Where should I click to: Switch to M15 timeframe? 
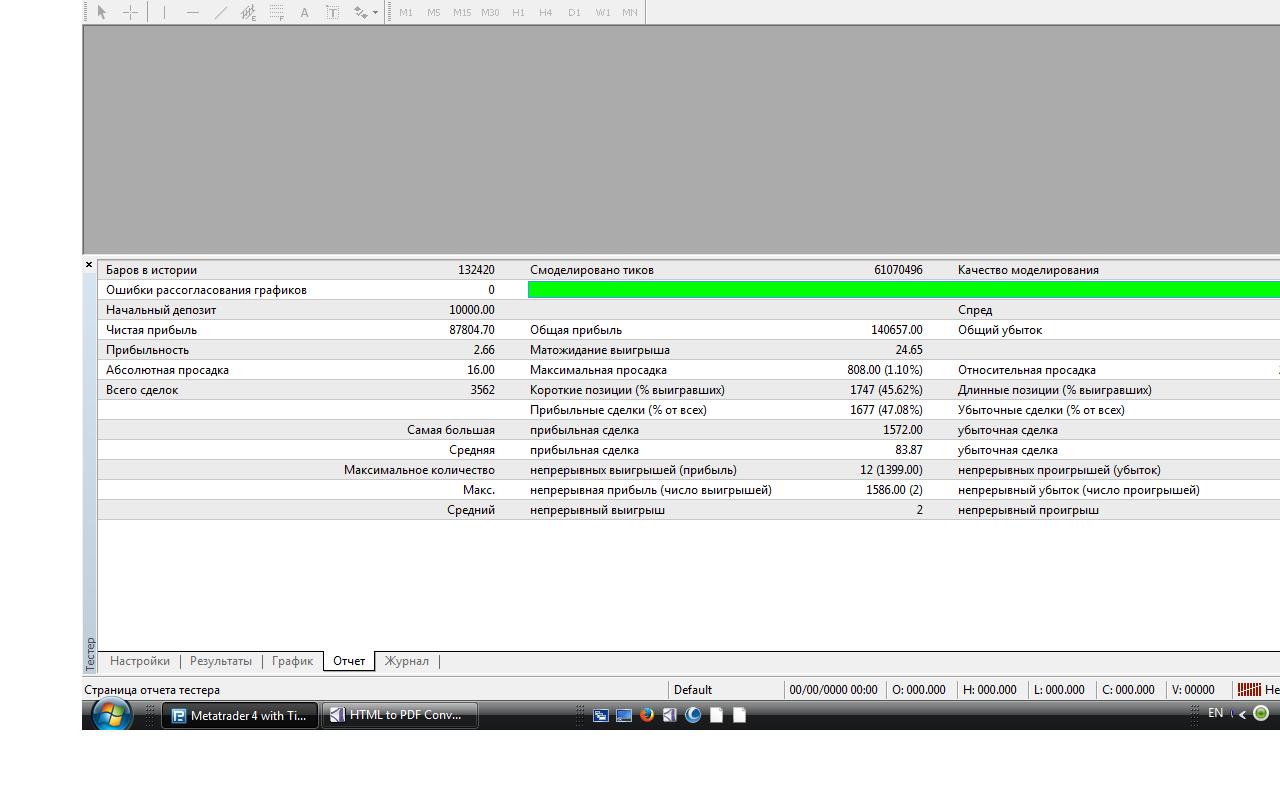pyautogui.click(x=461, y=12)
